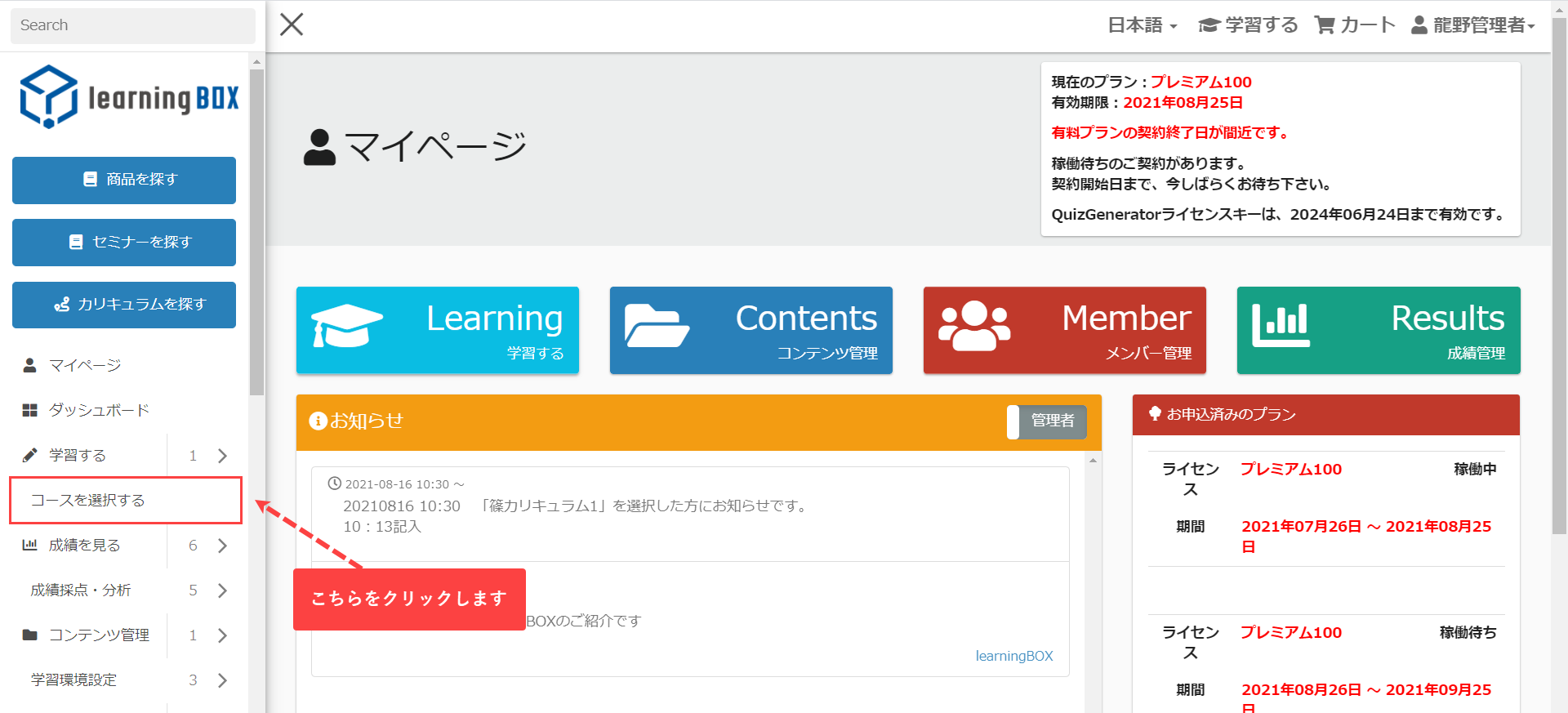
Task: Open the Contents folder tile
Action: (751, 330)
